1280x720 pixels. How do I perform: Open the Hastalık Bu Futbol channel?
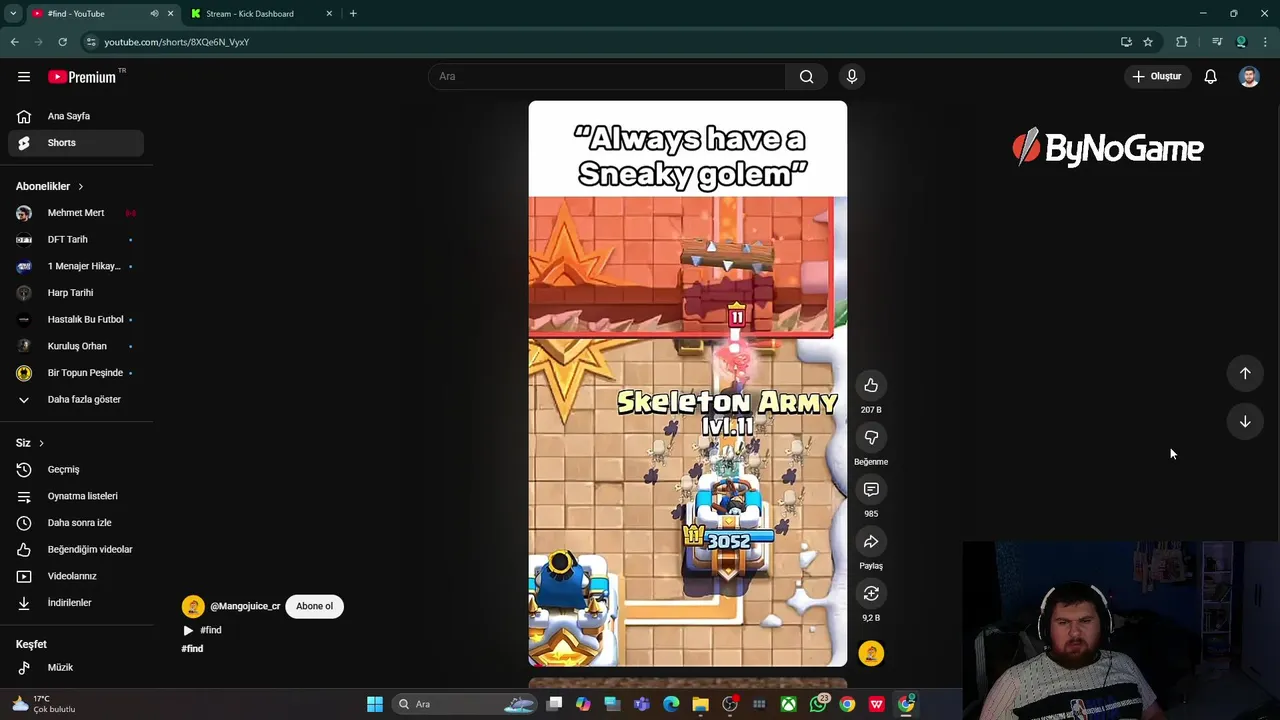click(x=76, y=320)
